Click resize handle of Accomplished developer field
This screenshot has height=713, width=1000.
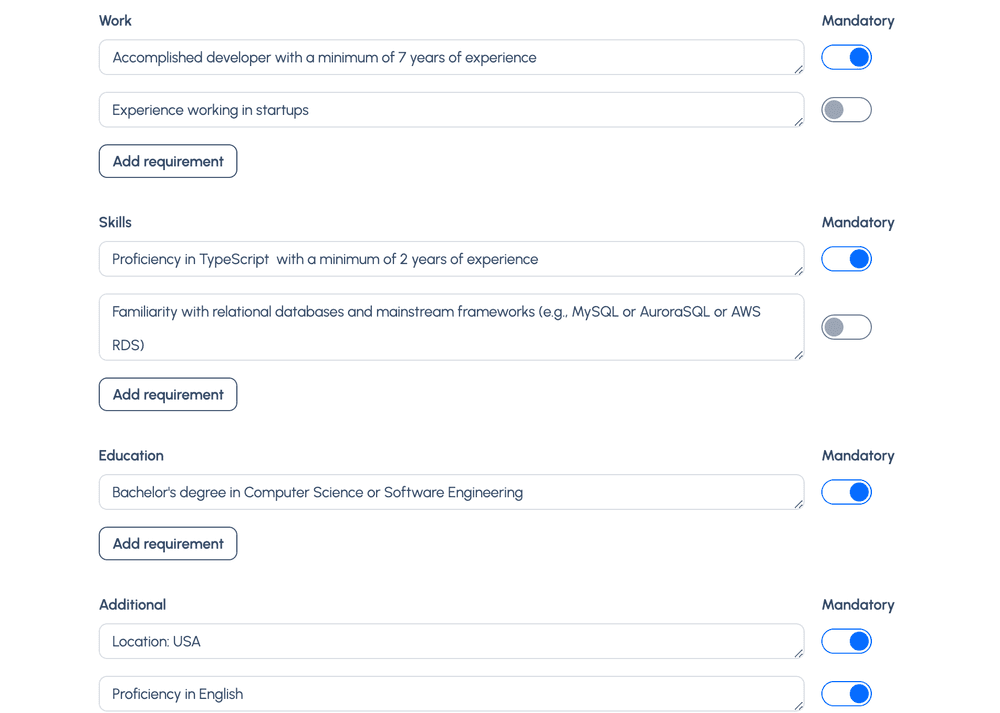tap(798, 69)
